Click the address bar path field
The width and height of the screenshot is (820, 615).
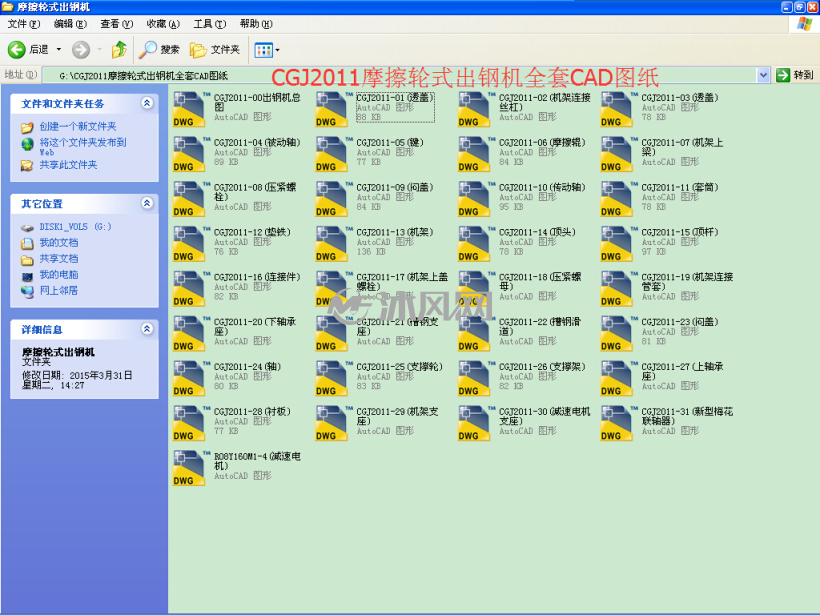click(x=400, y=75)
